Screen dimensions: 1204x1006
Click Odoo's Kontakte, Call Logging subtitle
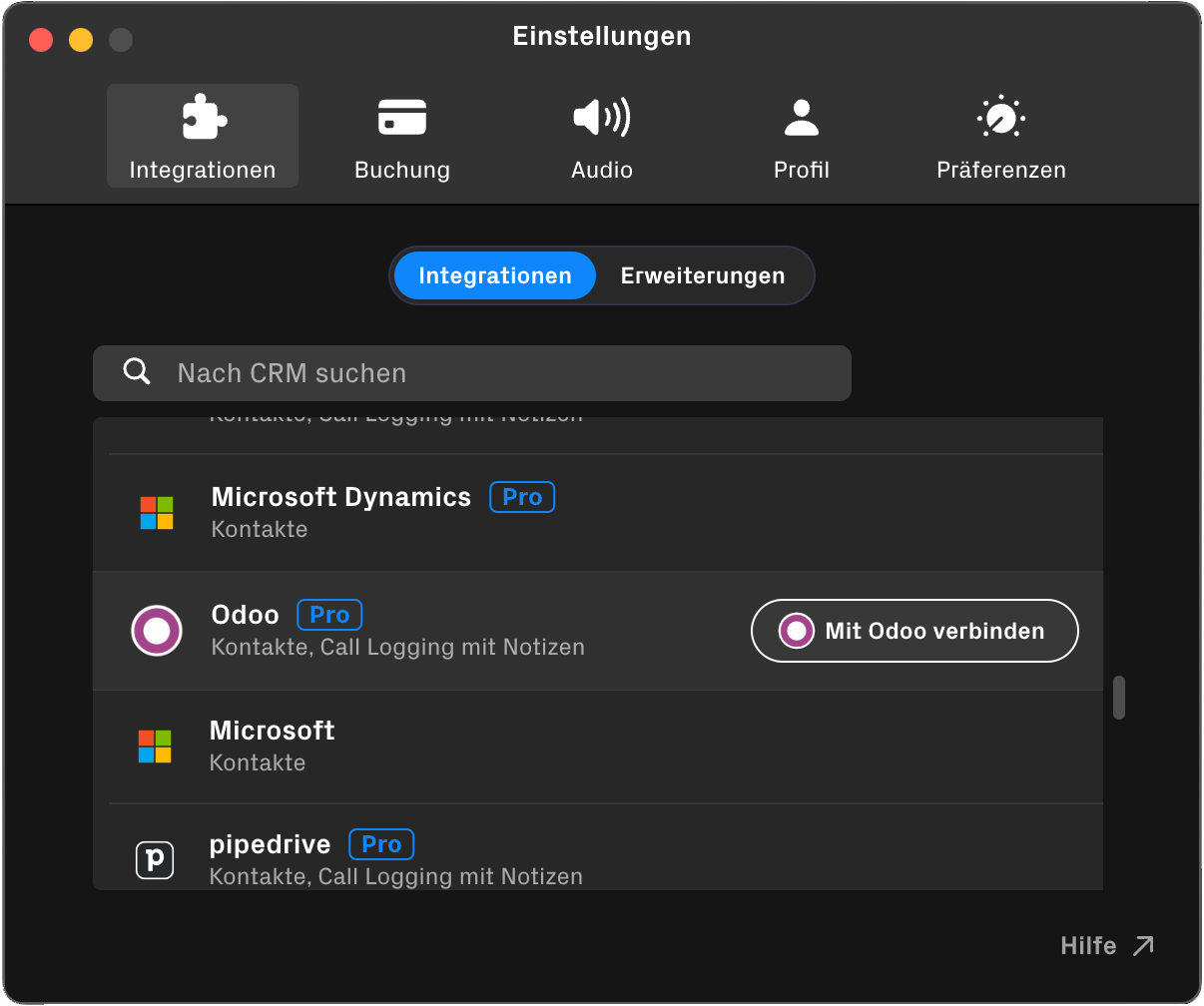[398, 647]
